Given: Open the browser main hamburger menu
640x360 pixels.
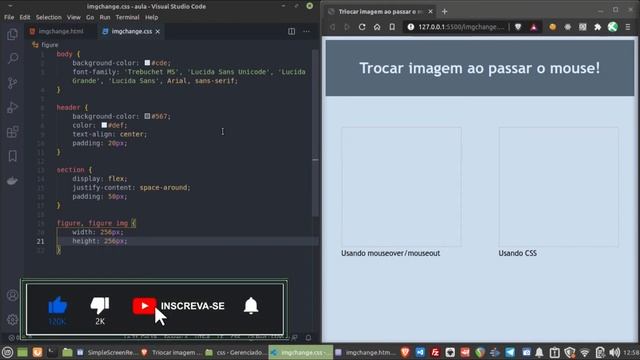Looking at the screenshot, I should [x=628, y=27].
